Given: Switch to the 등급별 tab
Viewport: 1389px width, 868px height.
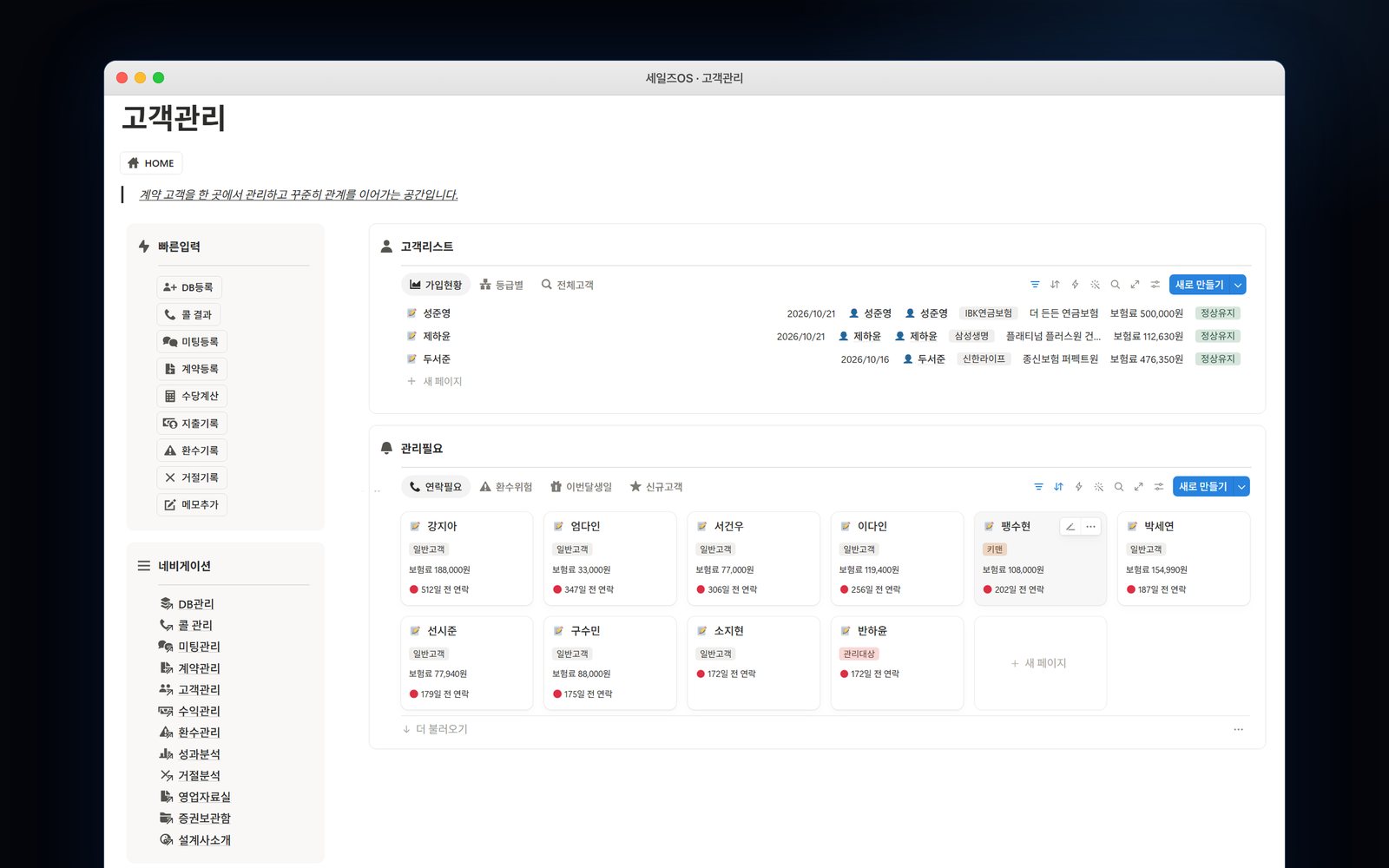Looking at the screenshot, I should point(502,285).
